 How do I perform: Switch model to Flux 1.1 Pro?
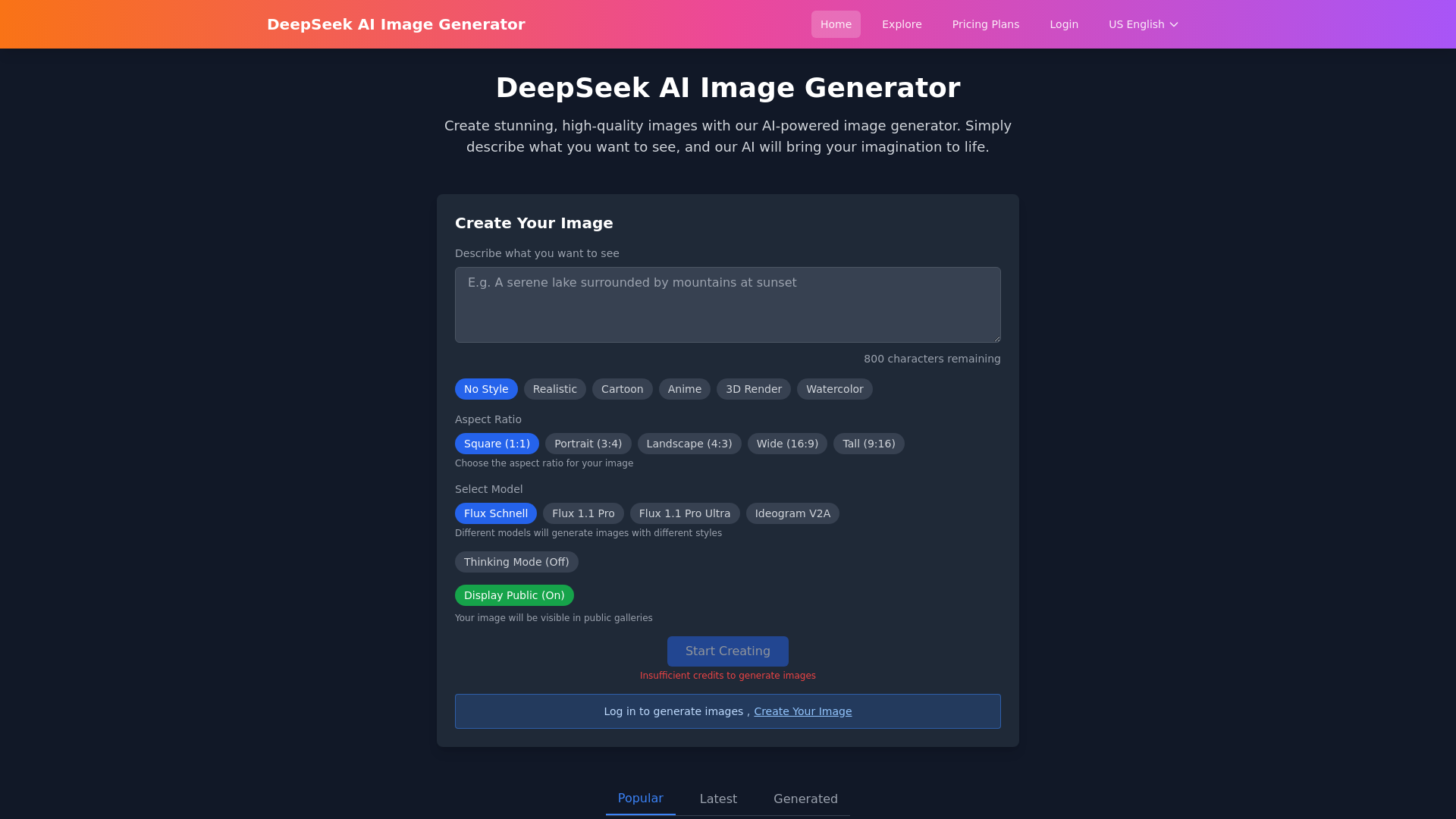tap(583, 513)
